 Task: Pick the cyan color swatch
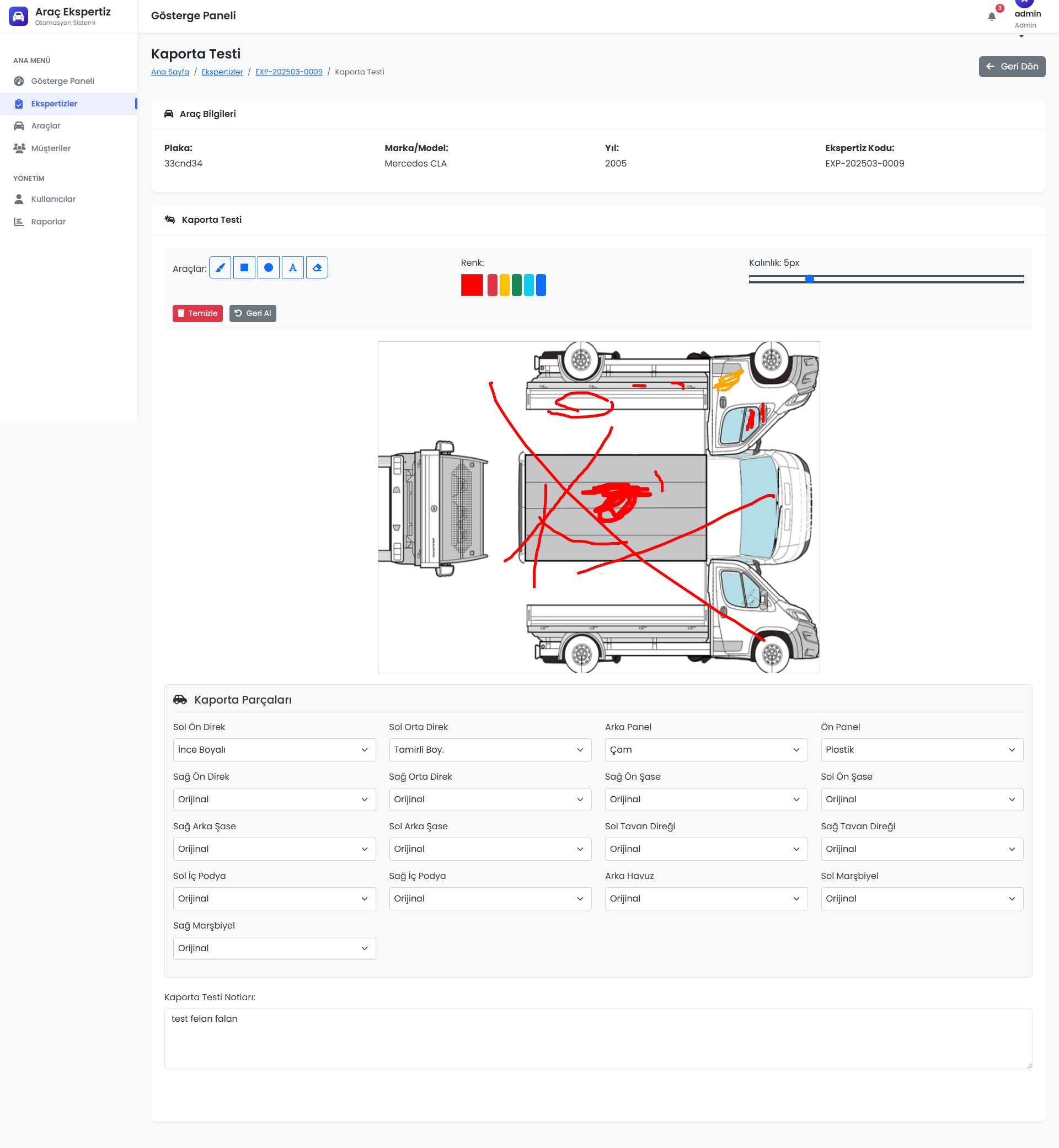(529, 285)
